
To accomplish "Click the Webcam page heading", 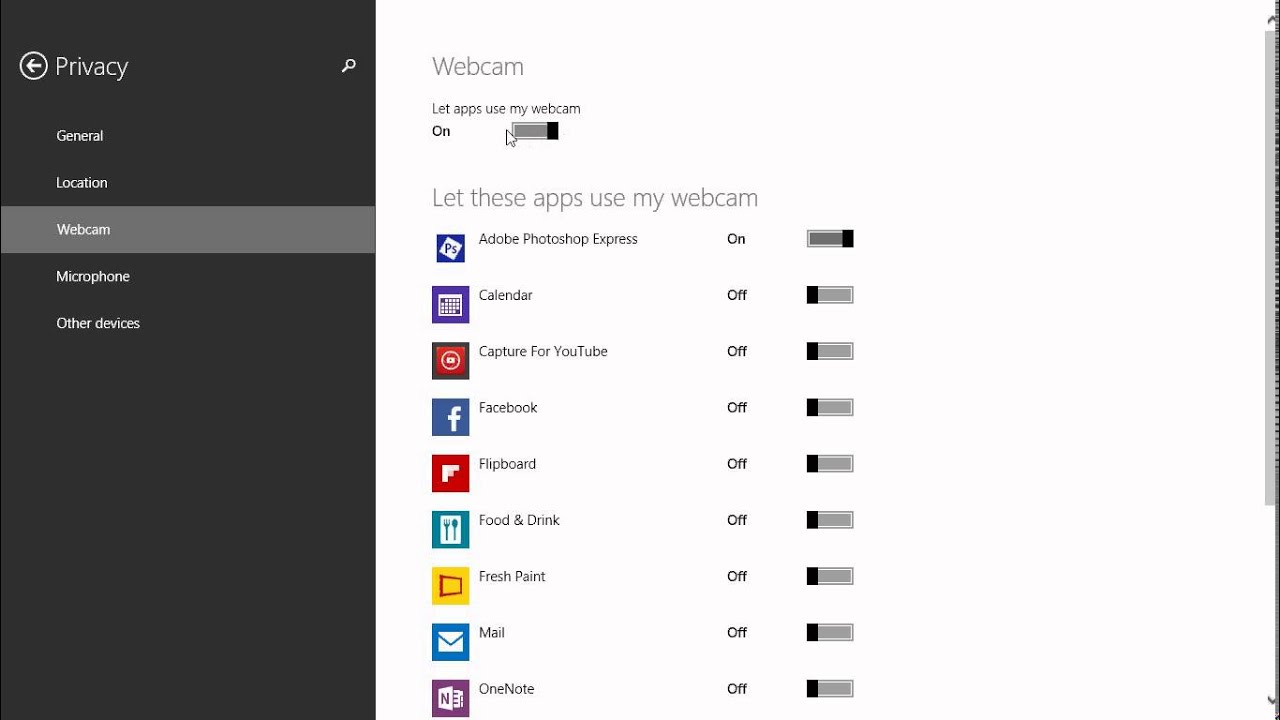I will 478,67.
